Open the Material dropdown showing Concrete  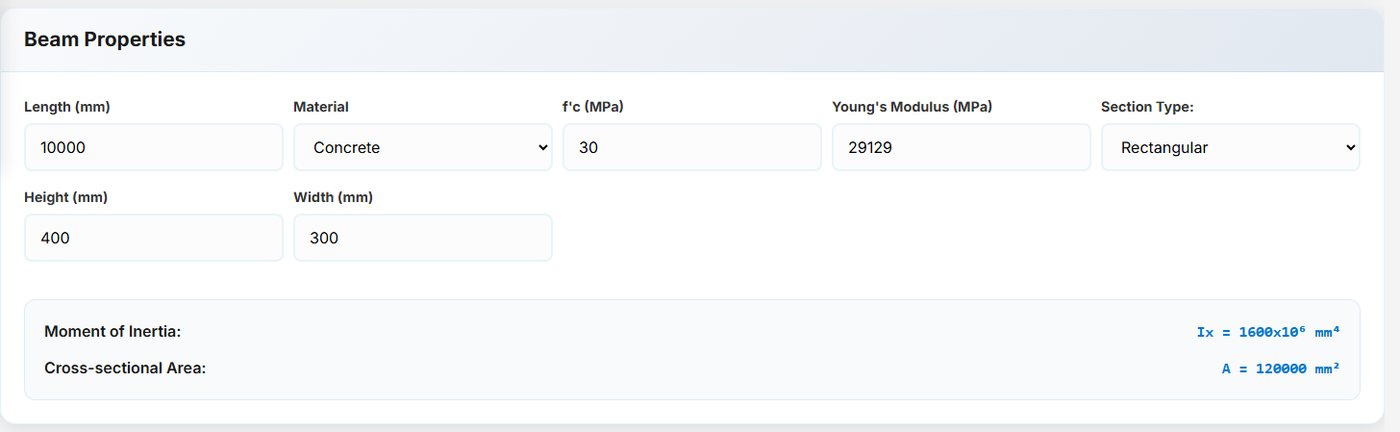tap(423, 147)
